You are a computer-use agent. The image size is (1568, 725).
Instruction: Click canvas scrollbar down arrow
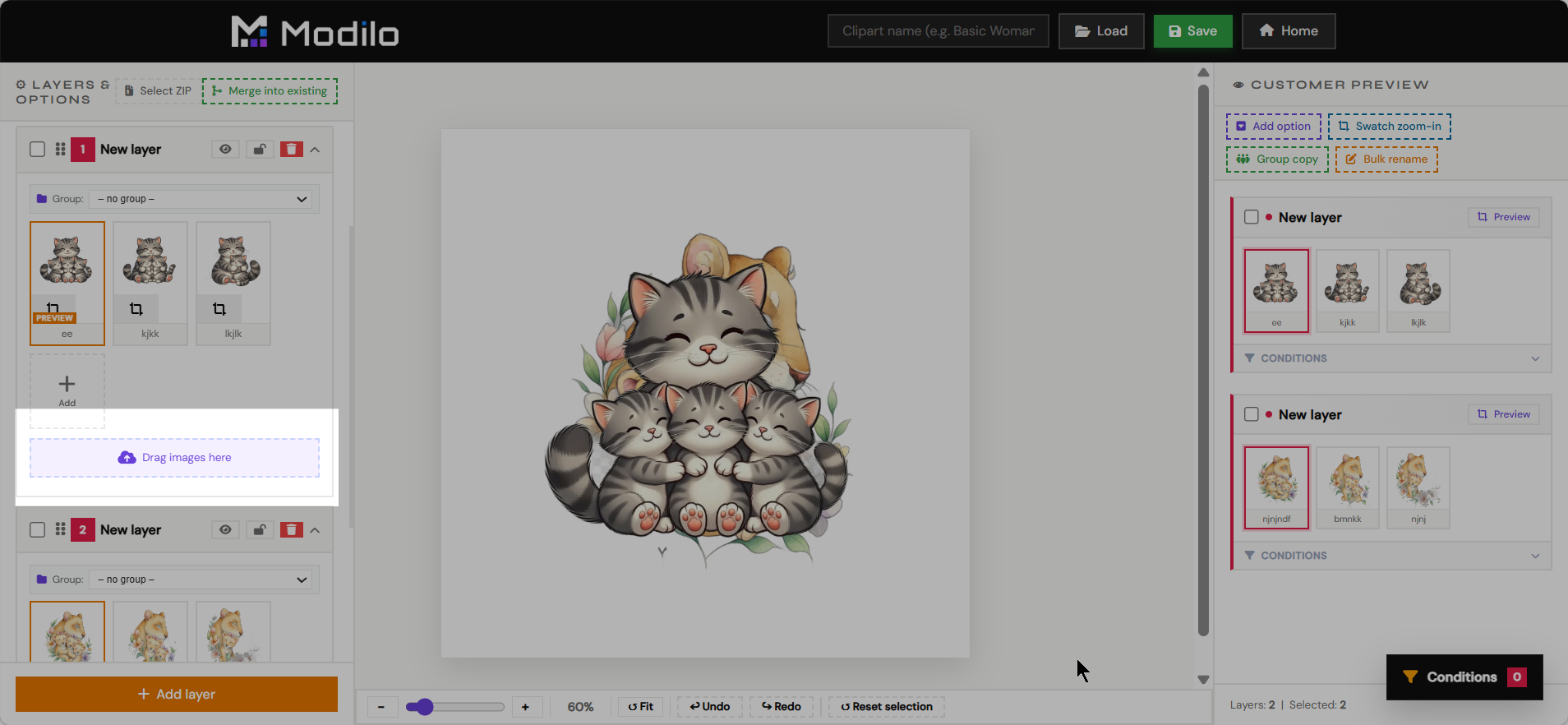coord(1203,680)
